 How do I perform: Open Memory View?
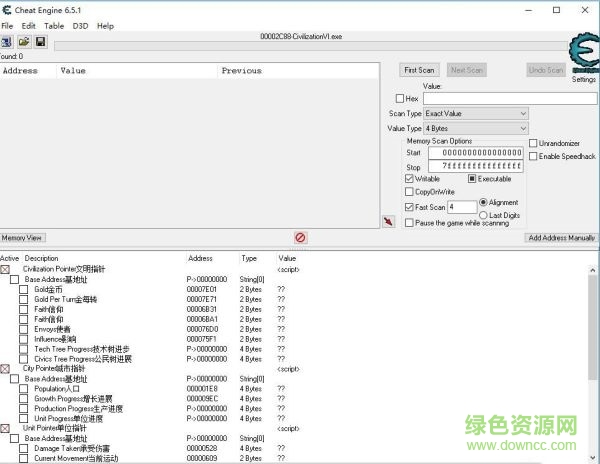pos(22,238)
